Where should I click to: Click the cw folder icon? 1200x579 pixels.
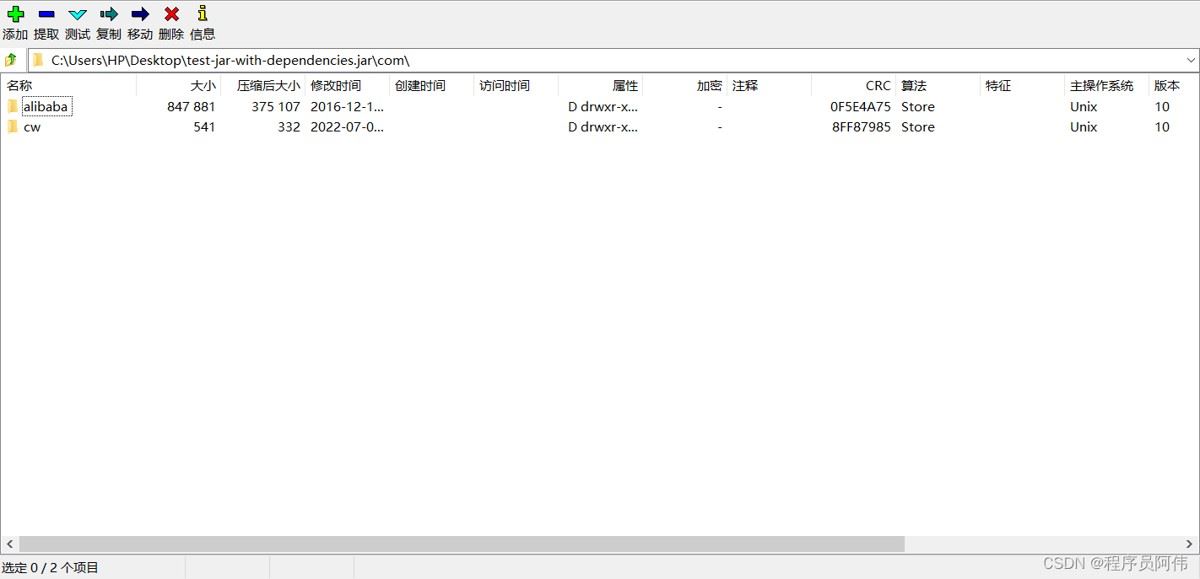click(x=13, y=127)
